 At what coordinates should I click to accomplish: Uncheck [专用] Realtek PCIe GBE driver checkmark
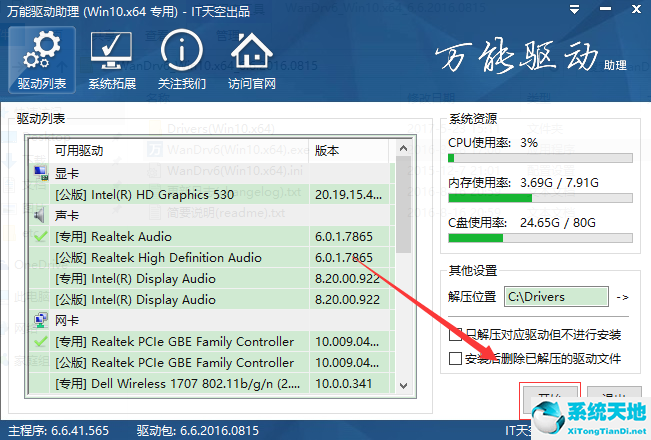[x=41, y=342]
